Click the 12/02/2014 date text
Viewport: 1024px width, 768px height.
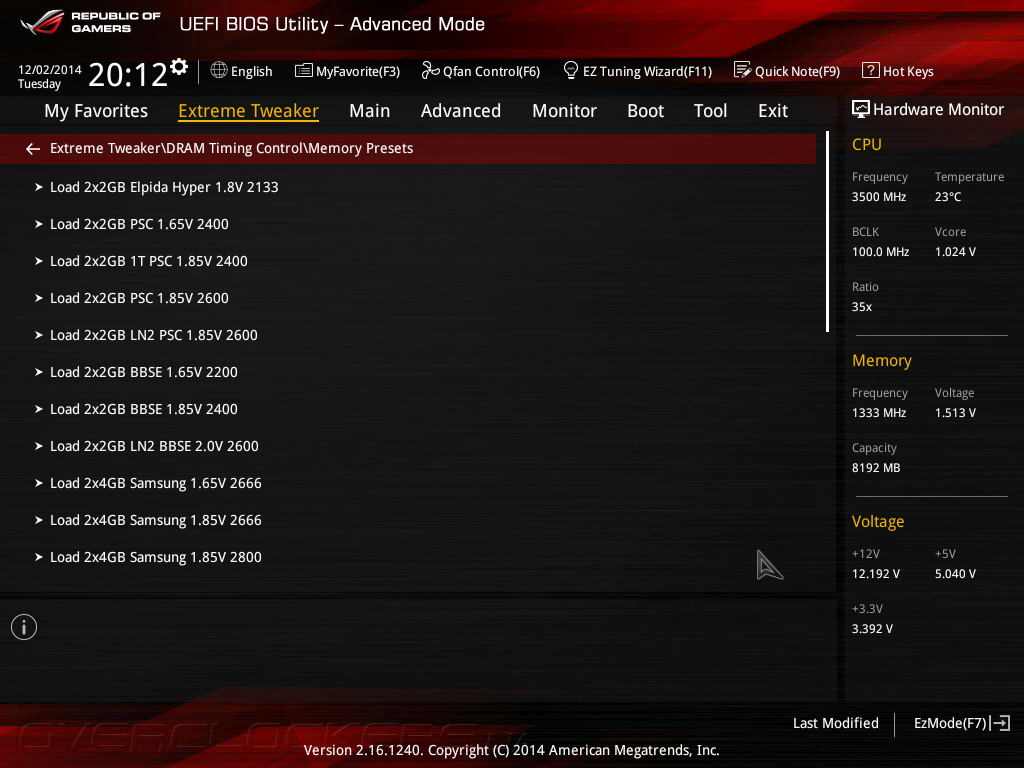coord(50,69)
